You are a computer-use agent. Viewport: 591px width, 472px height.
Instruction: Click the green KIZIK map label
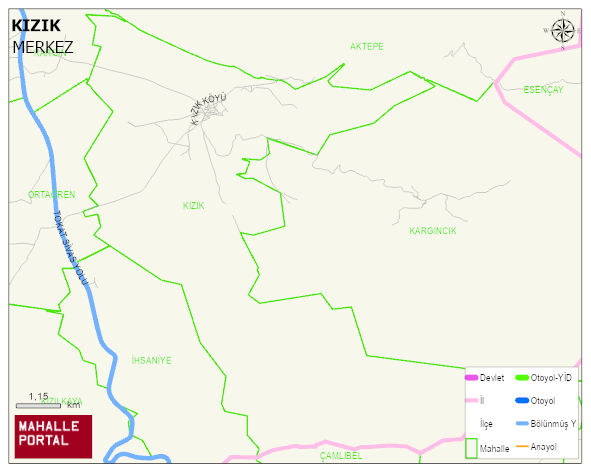[193, 205]
